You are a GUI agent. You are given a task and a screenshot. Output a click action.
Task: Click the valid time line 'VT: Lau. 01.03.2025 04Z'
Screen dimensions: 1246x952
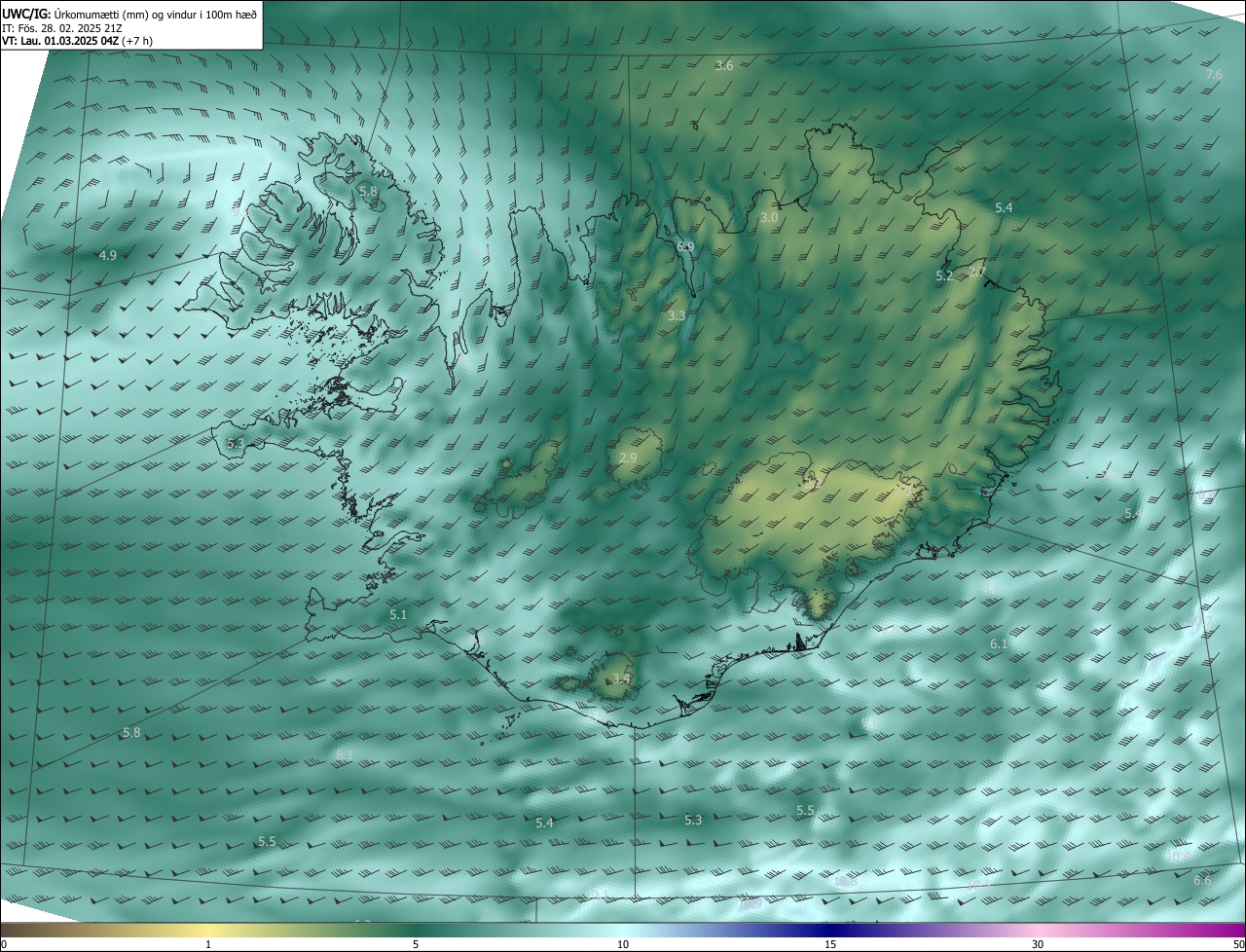click(x=60, y=41)
